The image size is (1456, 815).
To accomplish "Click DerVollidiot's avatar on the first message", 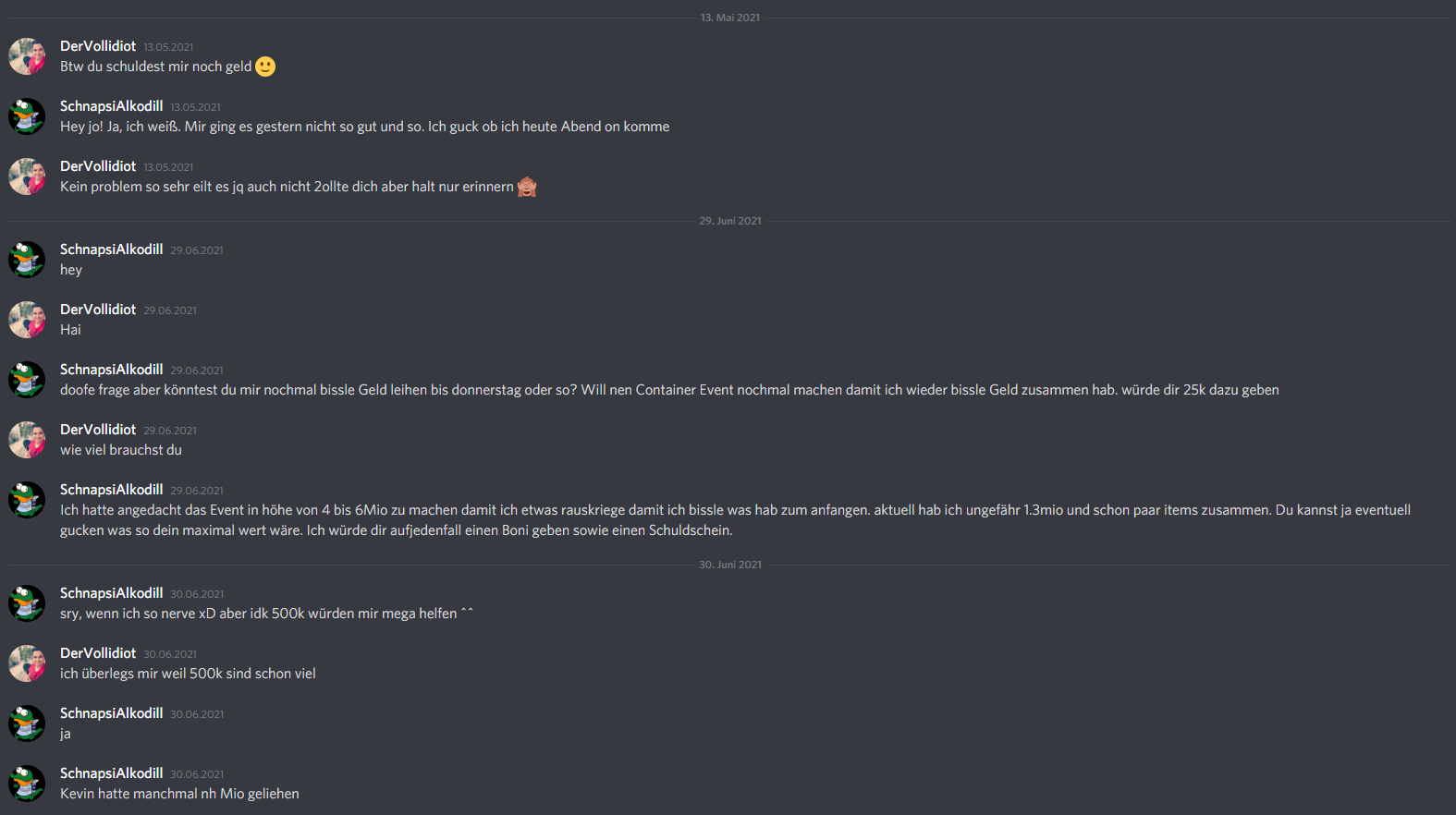I will [27, 56].
